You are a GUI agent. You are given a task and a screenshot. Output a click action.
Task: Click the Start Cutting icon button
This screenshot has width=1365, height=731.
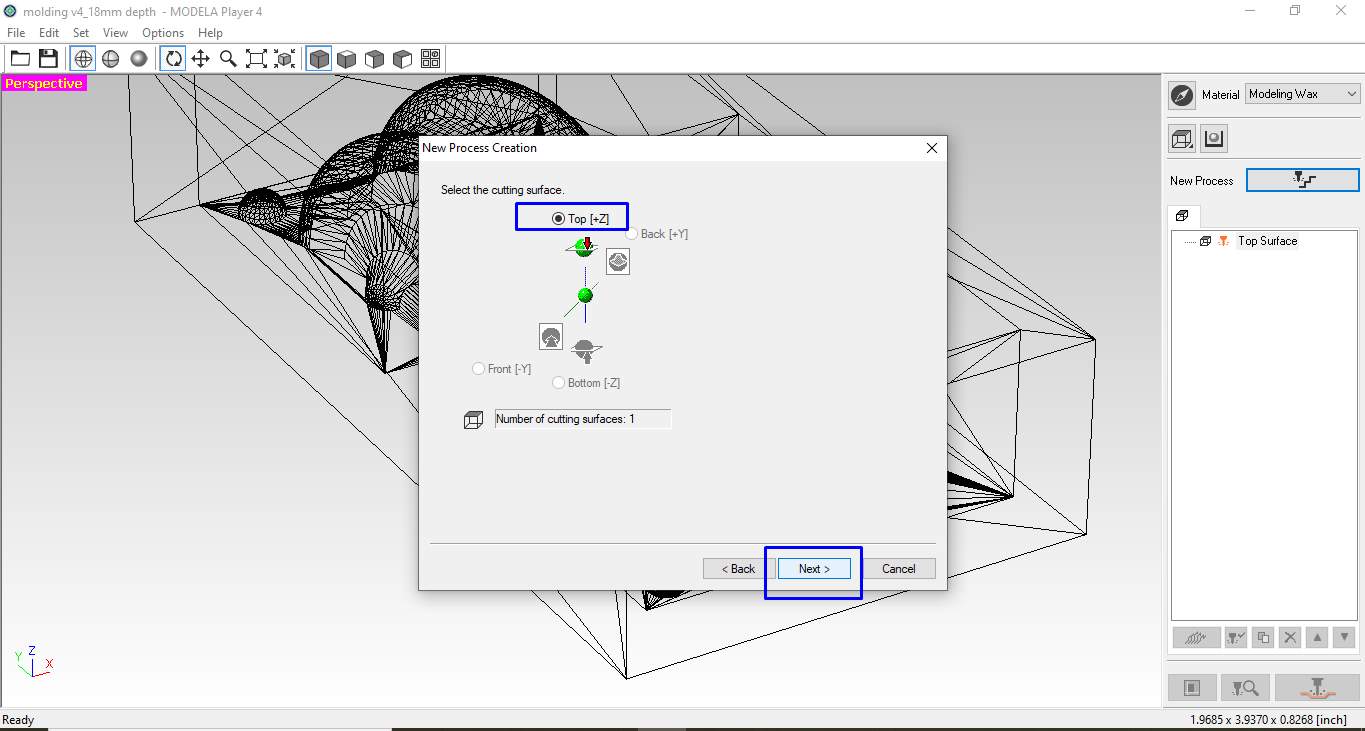[1317, 687]
